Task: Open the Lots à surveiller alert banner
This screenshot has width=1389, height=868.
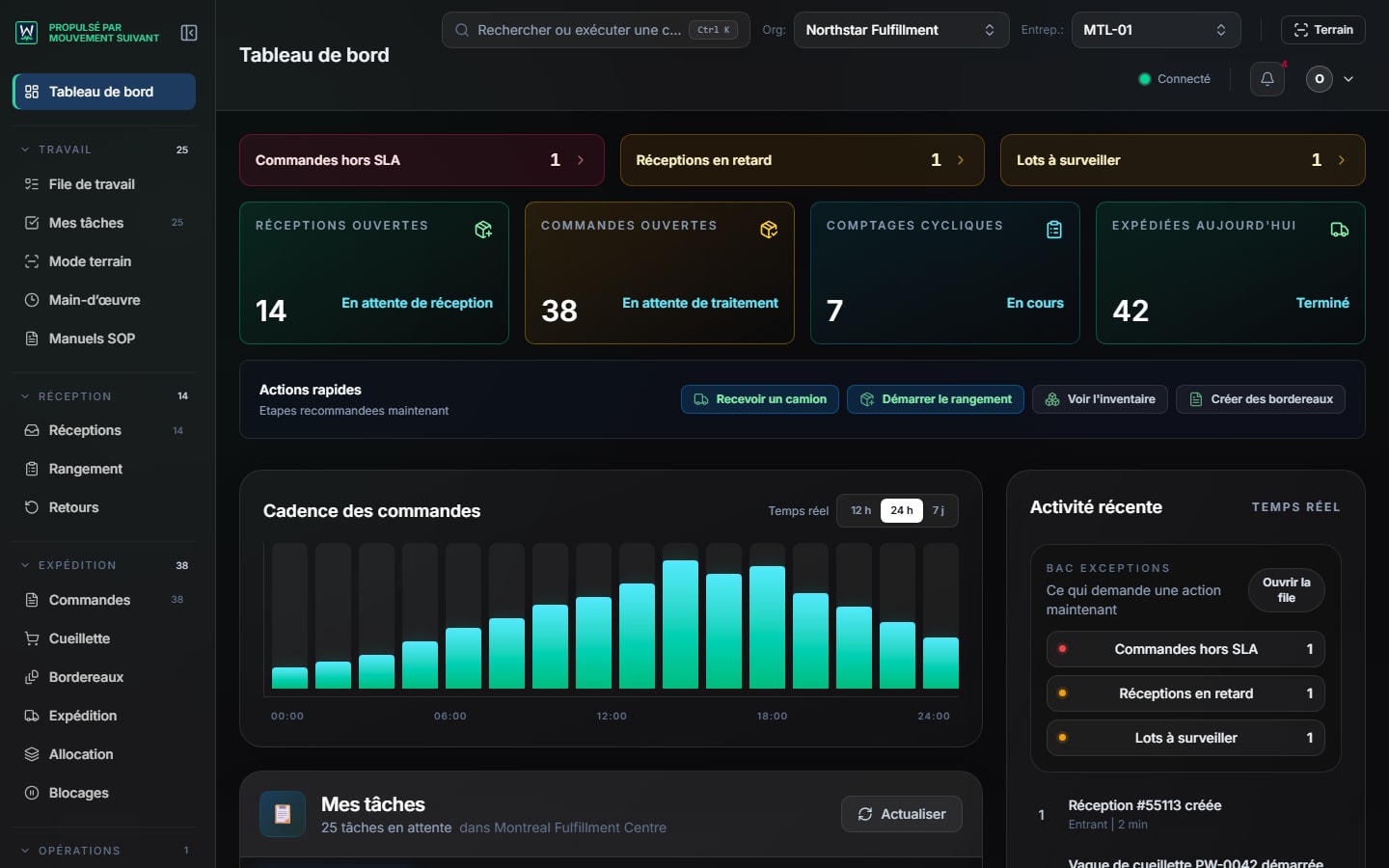Action: pyautogui.click(x=1183, y=160)
